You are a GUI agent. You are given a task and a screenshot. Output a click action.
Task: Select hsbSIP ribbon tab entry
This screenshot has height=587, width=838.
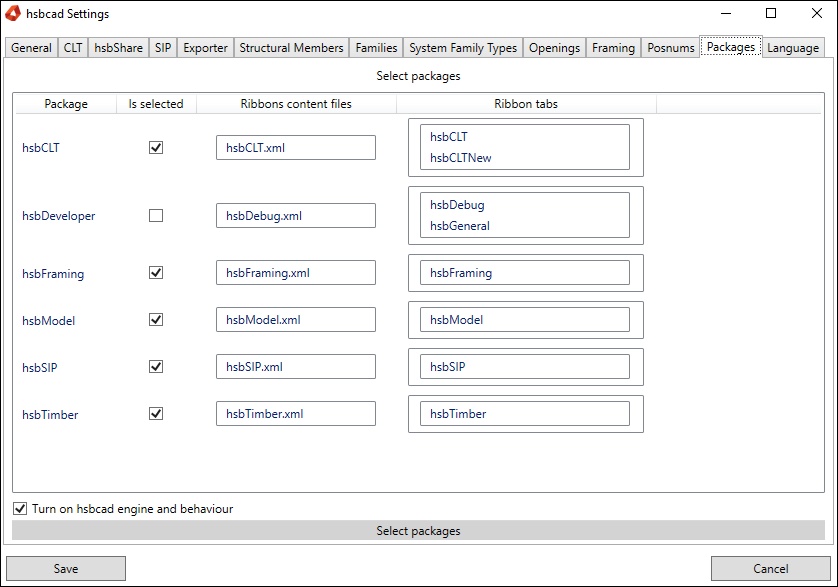click(x=447, y=367)
